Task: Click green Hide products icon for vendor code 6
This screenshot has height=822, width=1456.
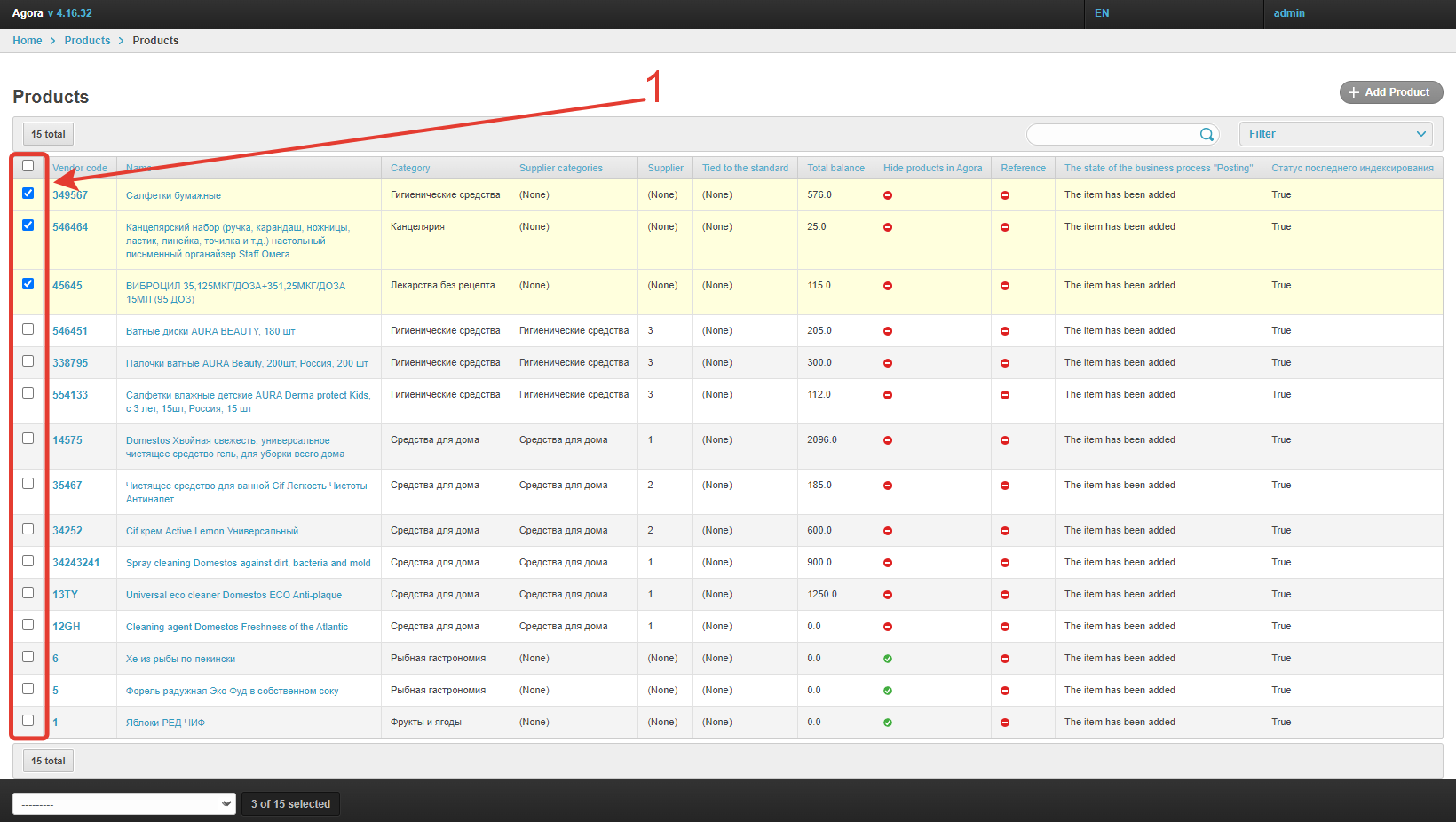Action: (888, 659)
